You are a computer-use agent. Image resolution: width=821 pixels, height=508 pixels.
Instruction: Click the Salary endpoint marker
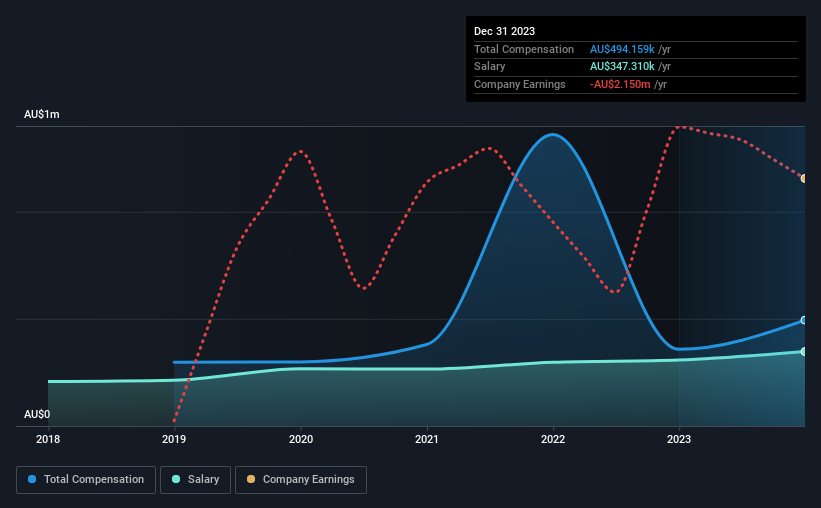(804, 351)
